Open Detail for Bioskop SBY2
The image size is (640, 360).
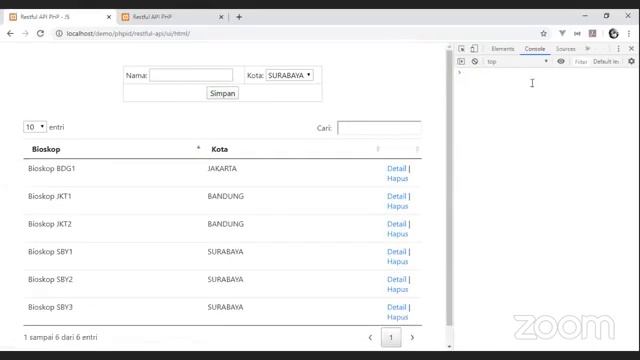point(396,279)
